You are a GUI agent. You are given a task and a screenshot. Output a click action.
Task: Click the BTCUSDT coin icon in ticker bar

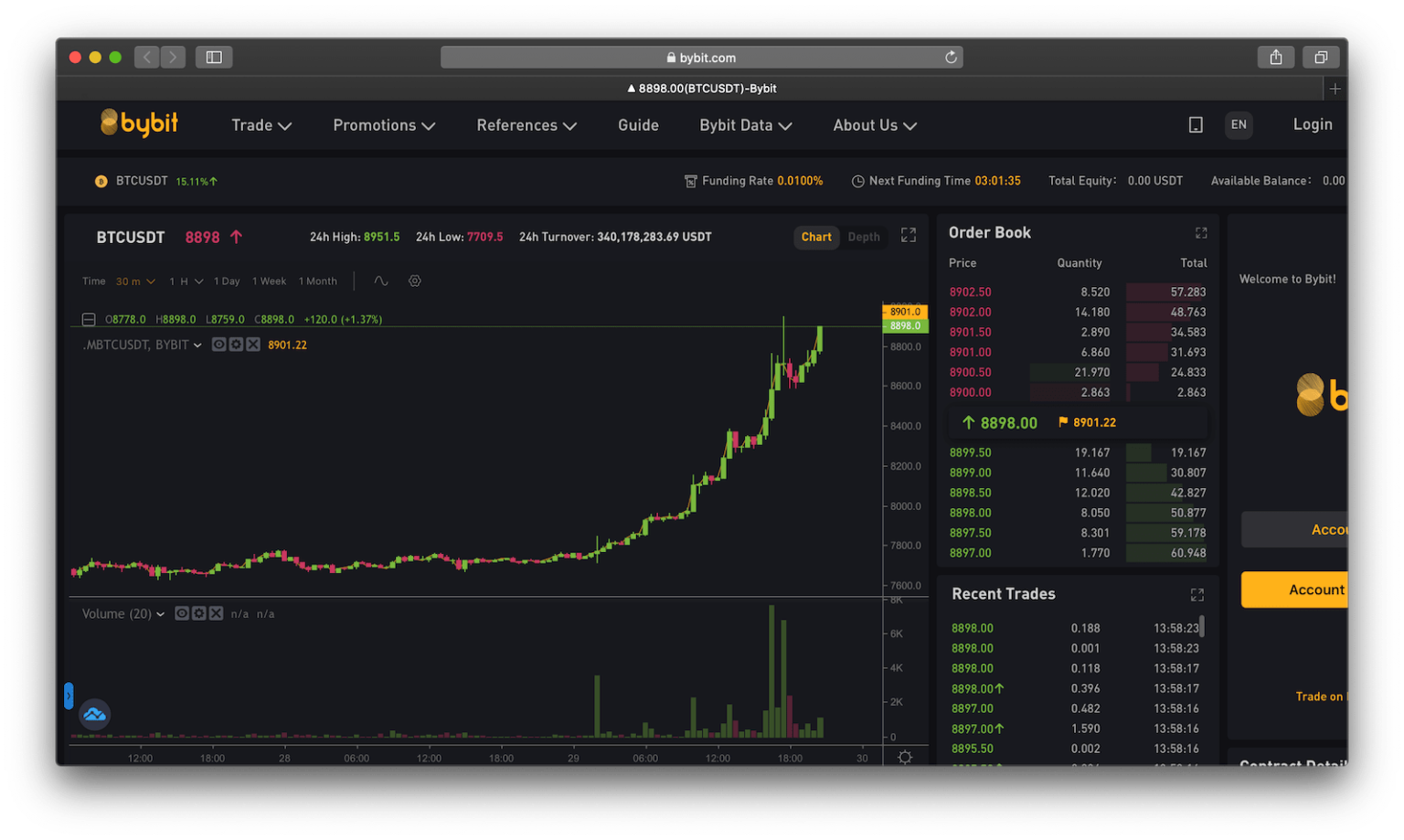101,181
